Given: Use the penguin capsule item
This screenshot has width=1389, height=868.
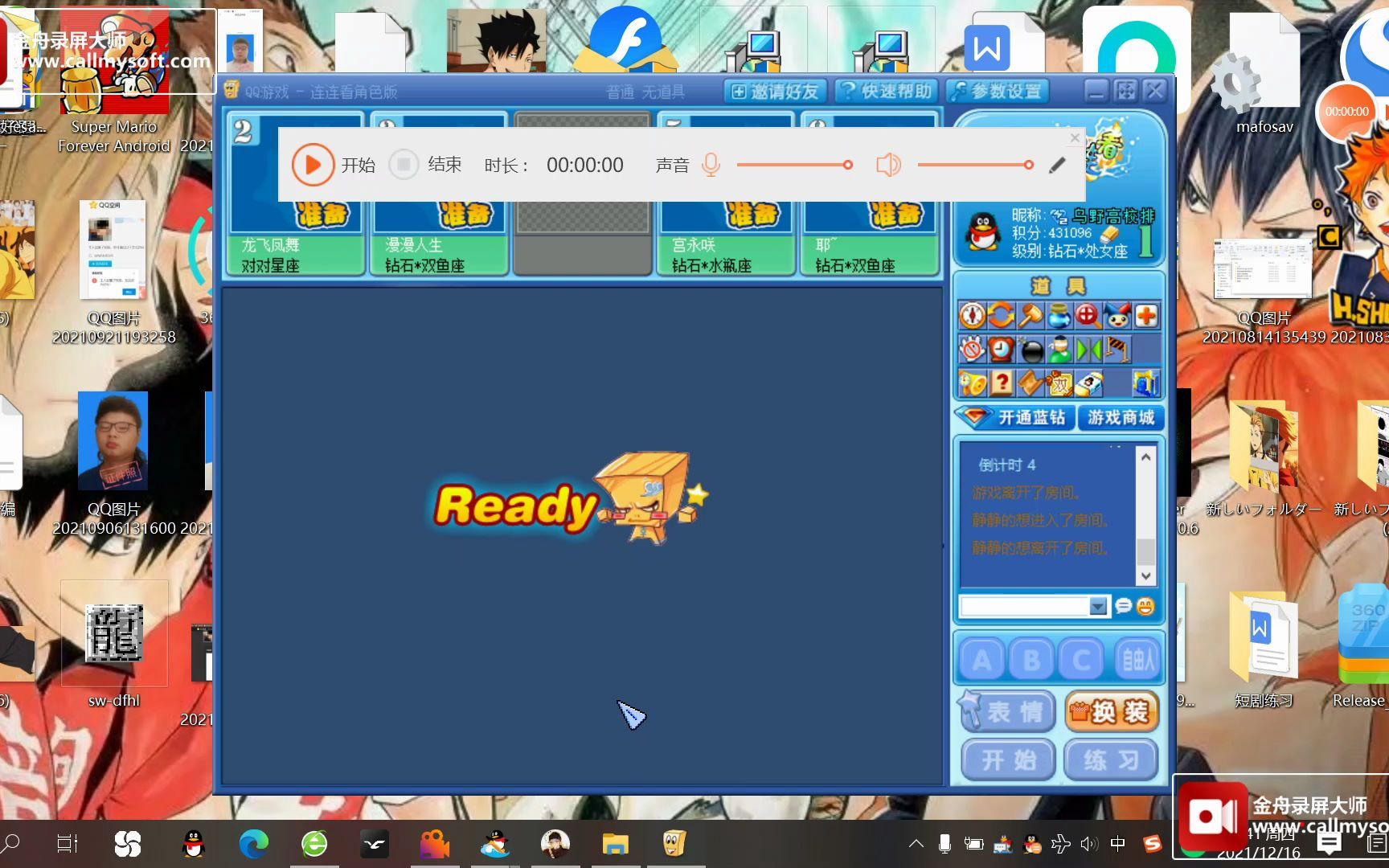Looking at the screenshot, I should (1088, 383).
